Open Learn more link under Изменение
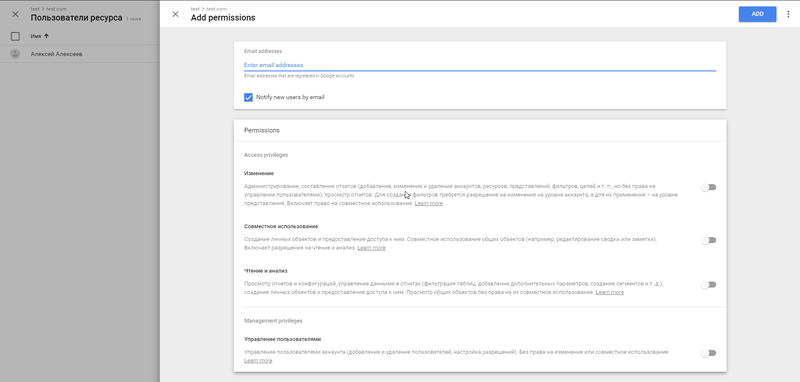Screen dimensions: 800x382 pos(429,203)
